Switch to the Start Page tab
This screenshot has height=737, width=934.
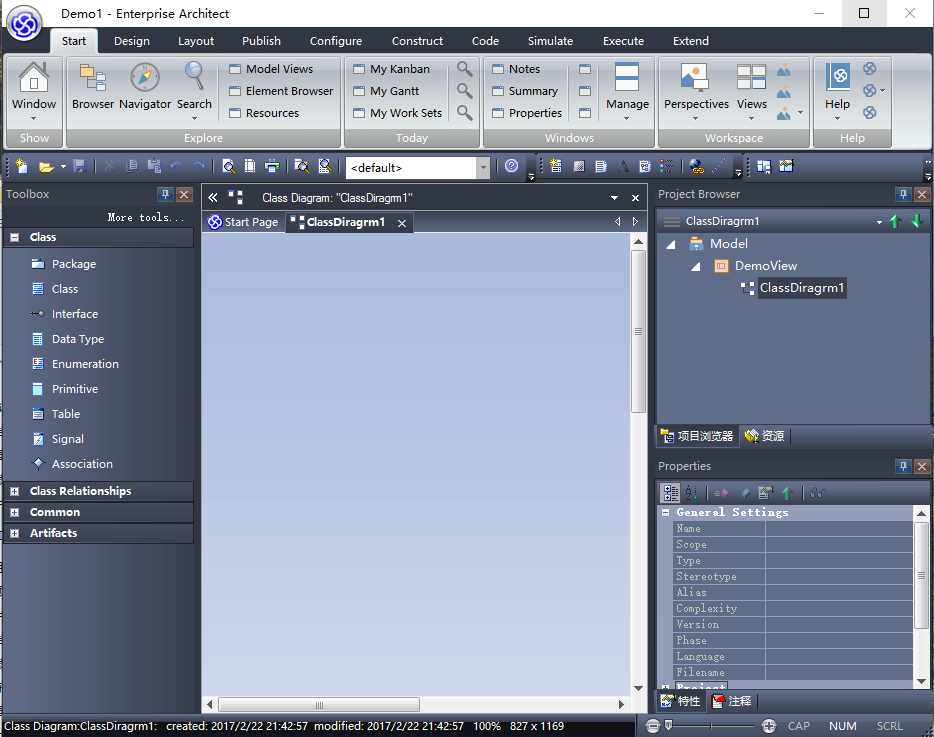[243, 222]
